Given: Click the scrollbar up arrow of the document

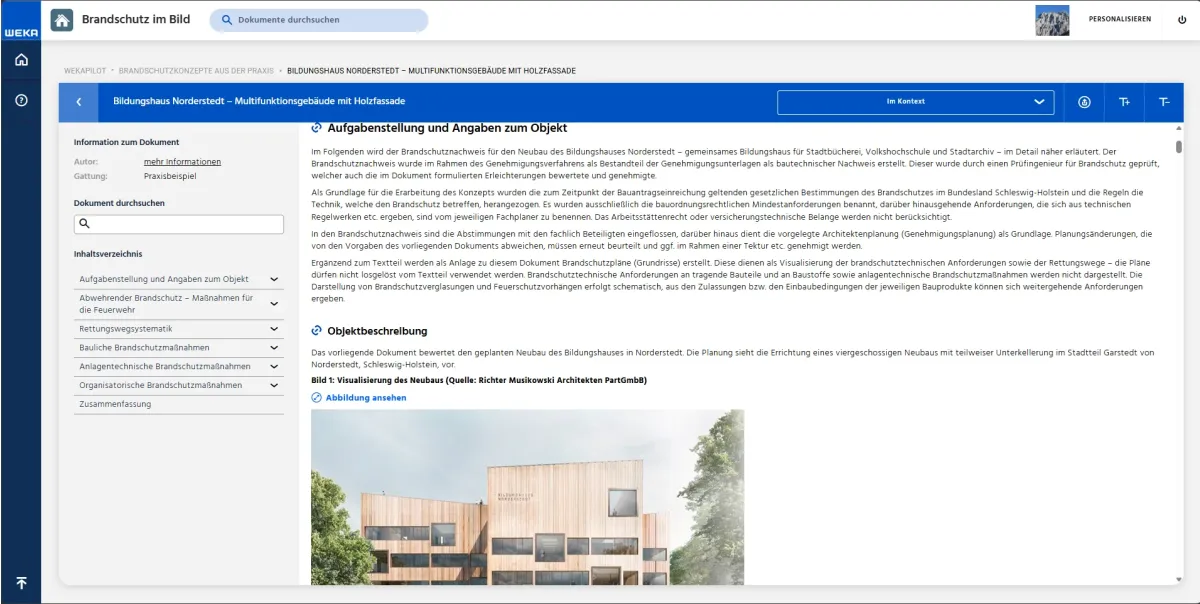Looking at the screenshot, I should 1179,129.
